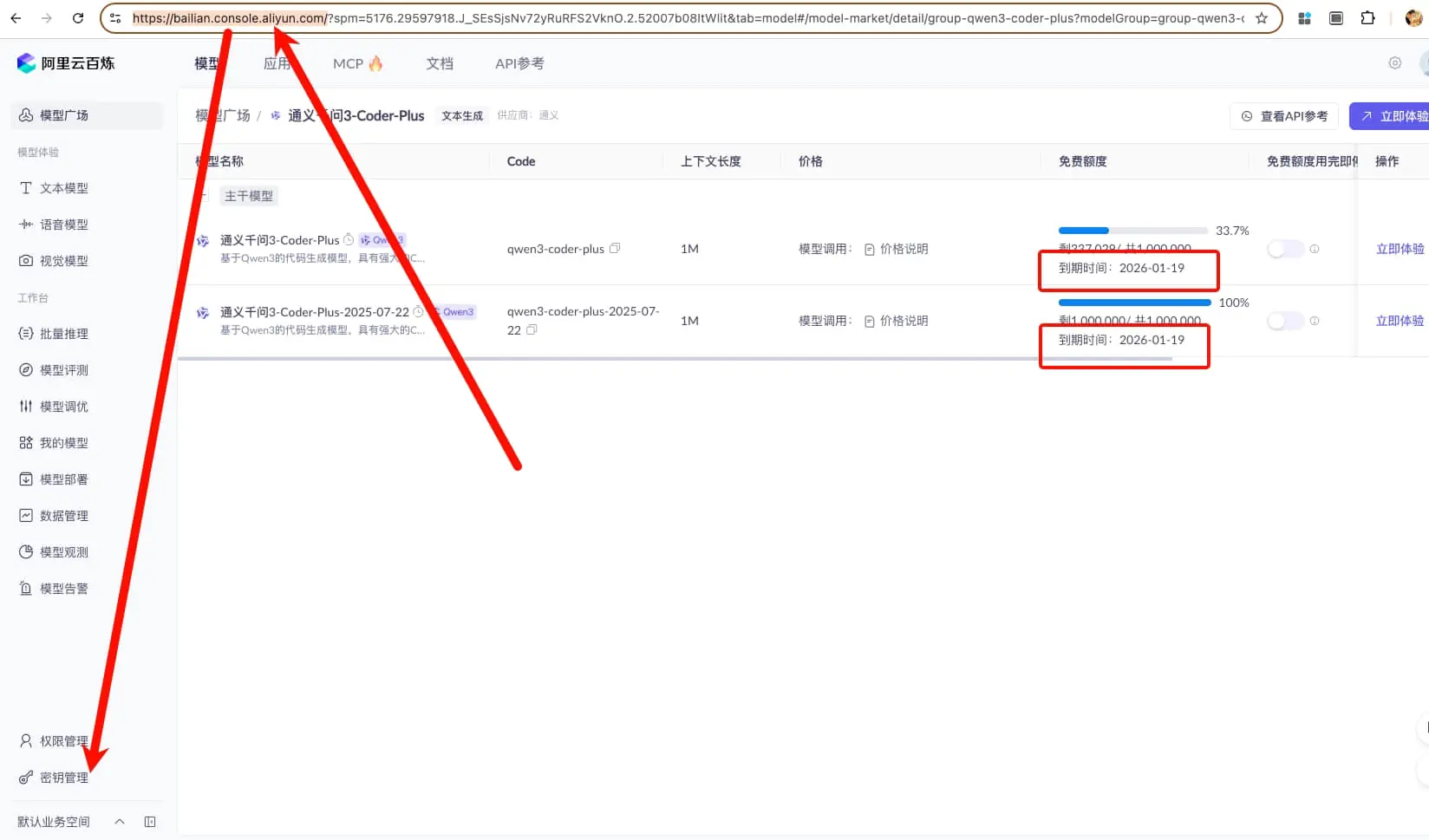Click the key icon for 密钥管理

point(26,778)
